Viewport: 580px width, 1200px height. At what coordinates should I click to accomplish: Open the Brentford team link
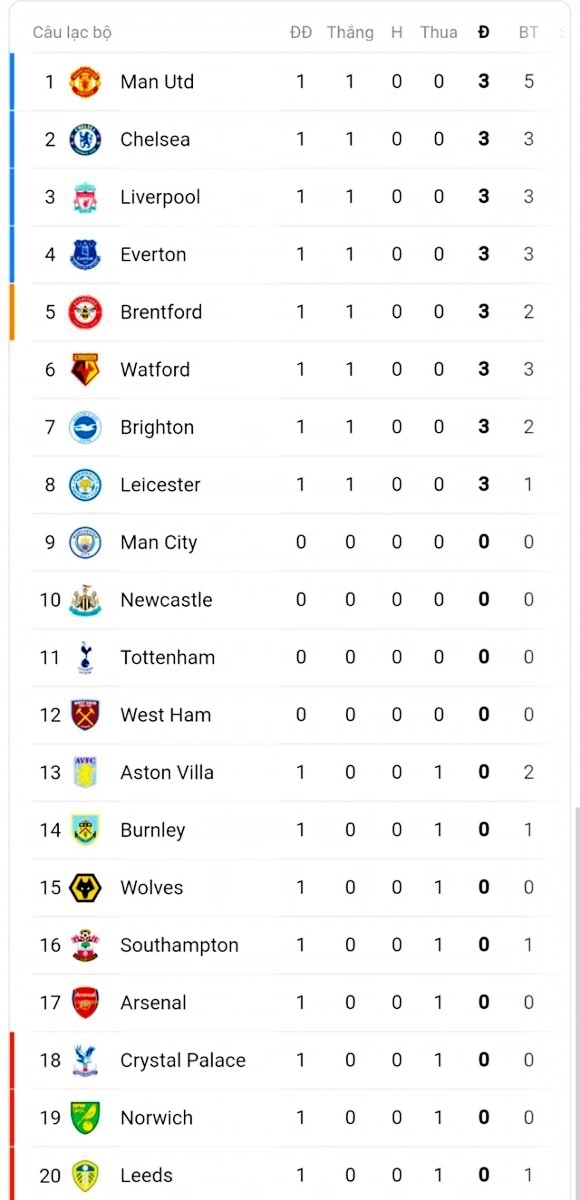(x=161, y=312)
